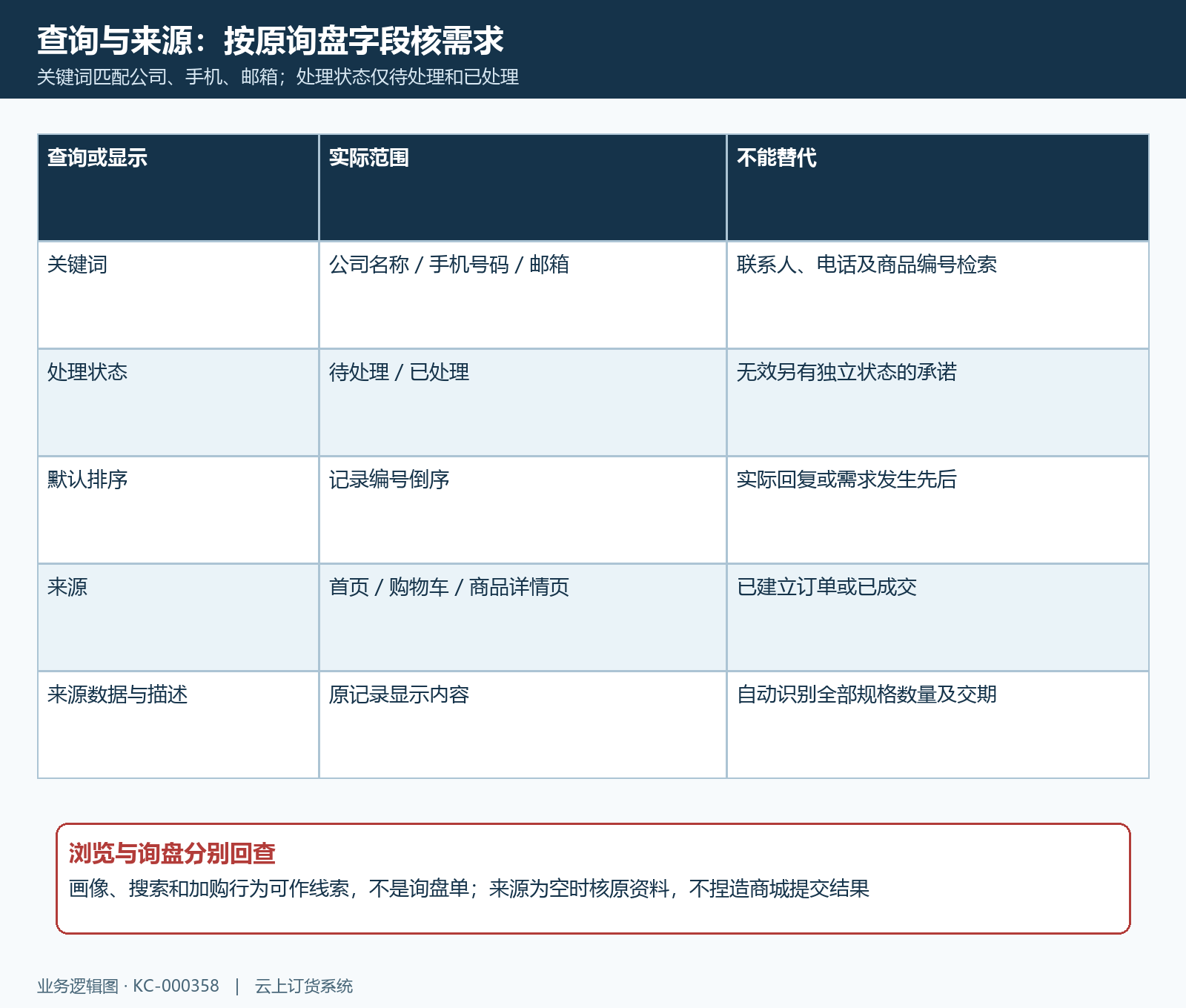Click the cell 自动识别全部规格数量及交期
Image resolution: width=1186 pixels, height=1008 pixels.
pos(938,725)
